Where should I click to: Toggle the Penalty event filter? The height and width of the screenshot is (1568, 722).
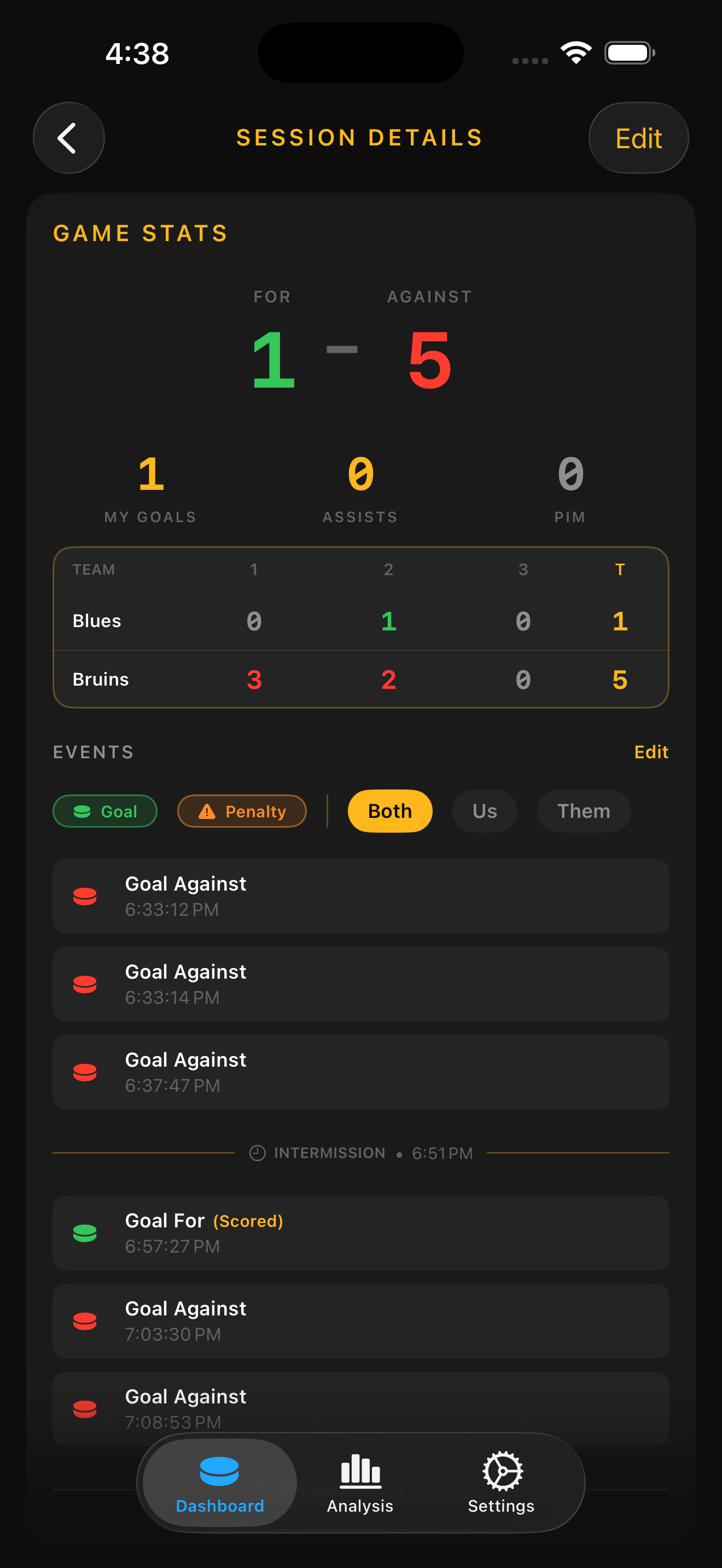(242, 811)
